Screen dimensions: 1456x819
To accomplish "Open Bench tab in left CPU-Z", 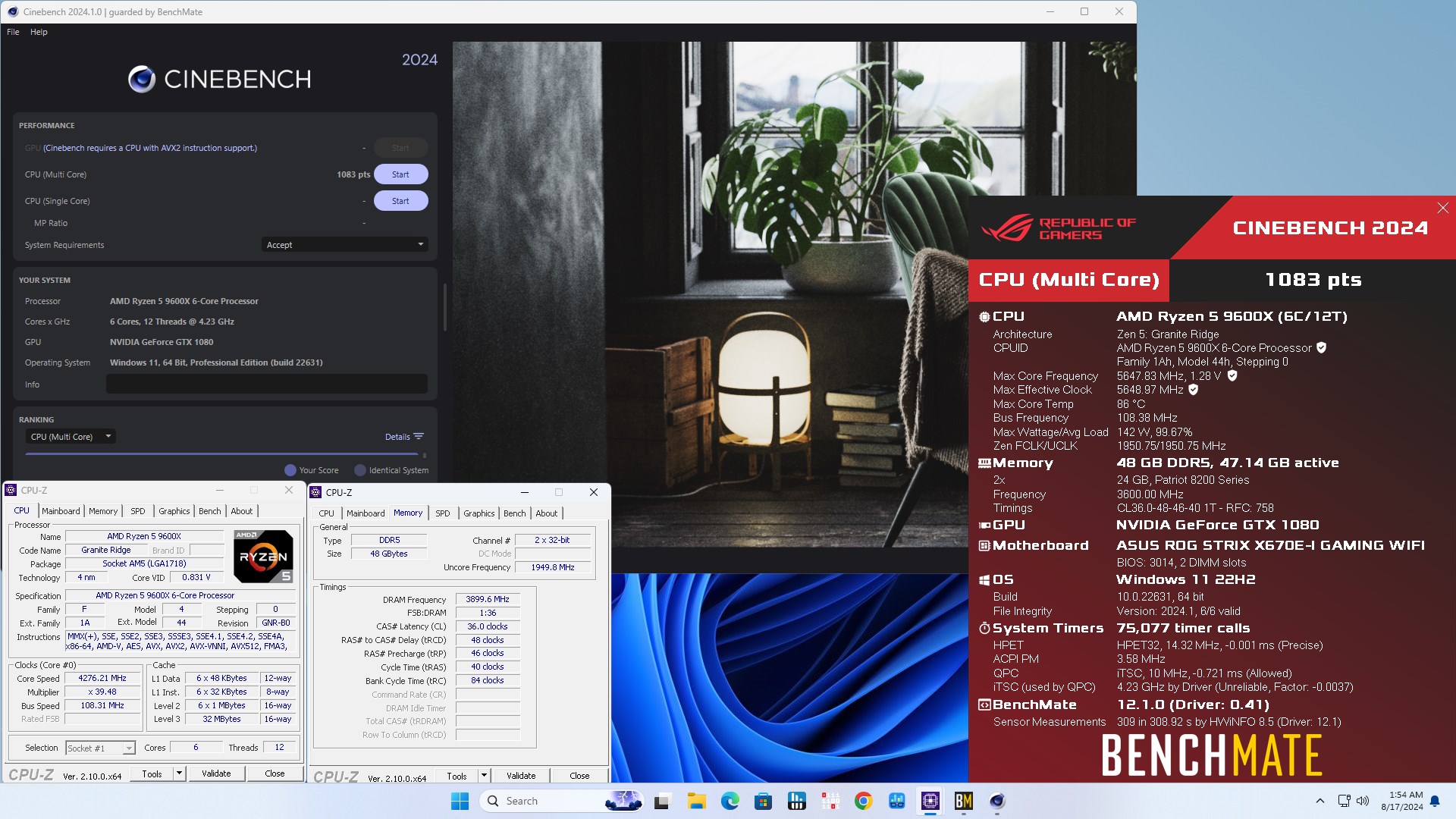I will point(210,511).
